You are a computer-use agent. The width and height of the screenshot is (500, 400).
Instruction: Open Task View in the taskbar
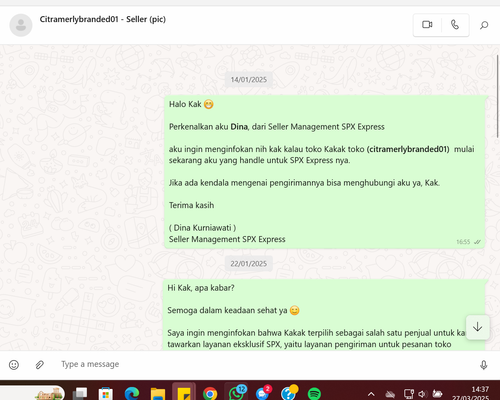coord(80,393)
